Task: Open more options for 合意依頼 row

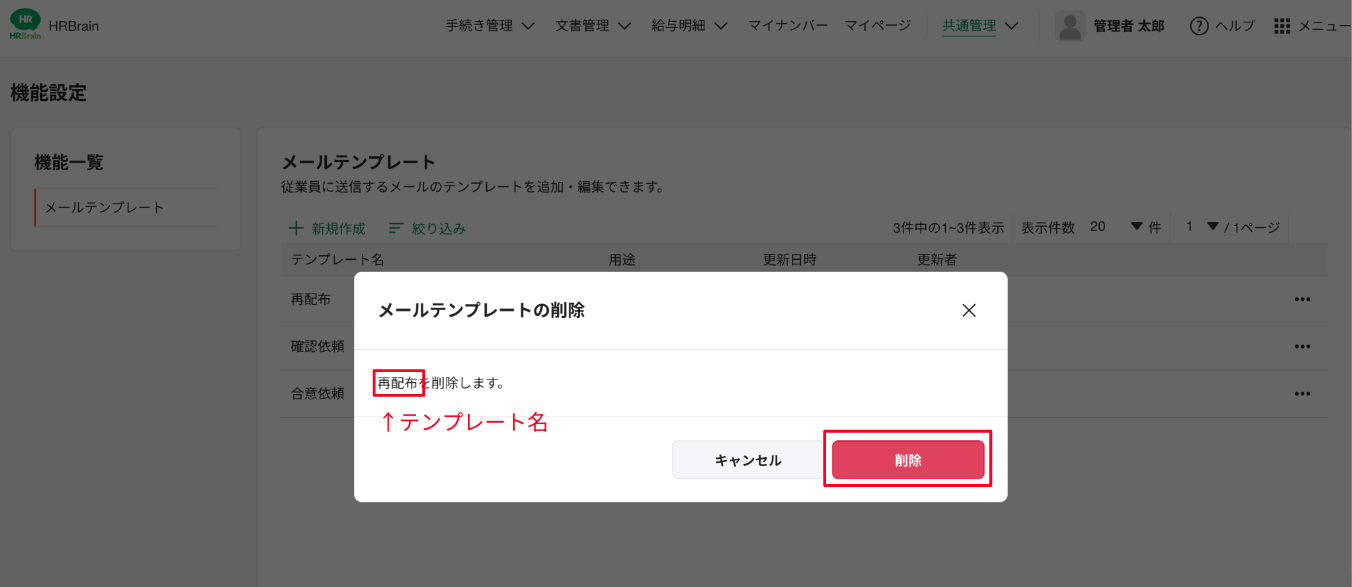Action: 1302,393
